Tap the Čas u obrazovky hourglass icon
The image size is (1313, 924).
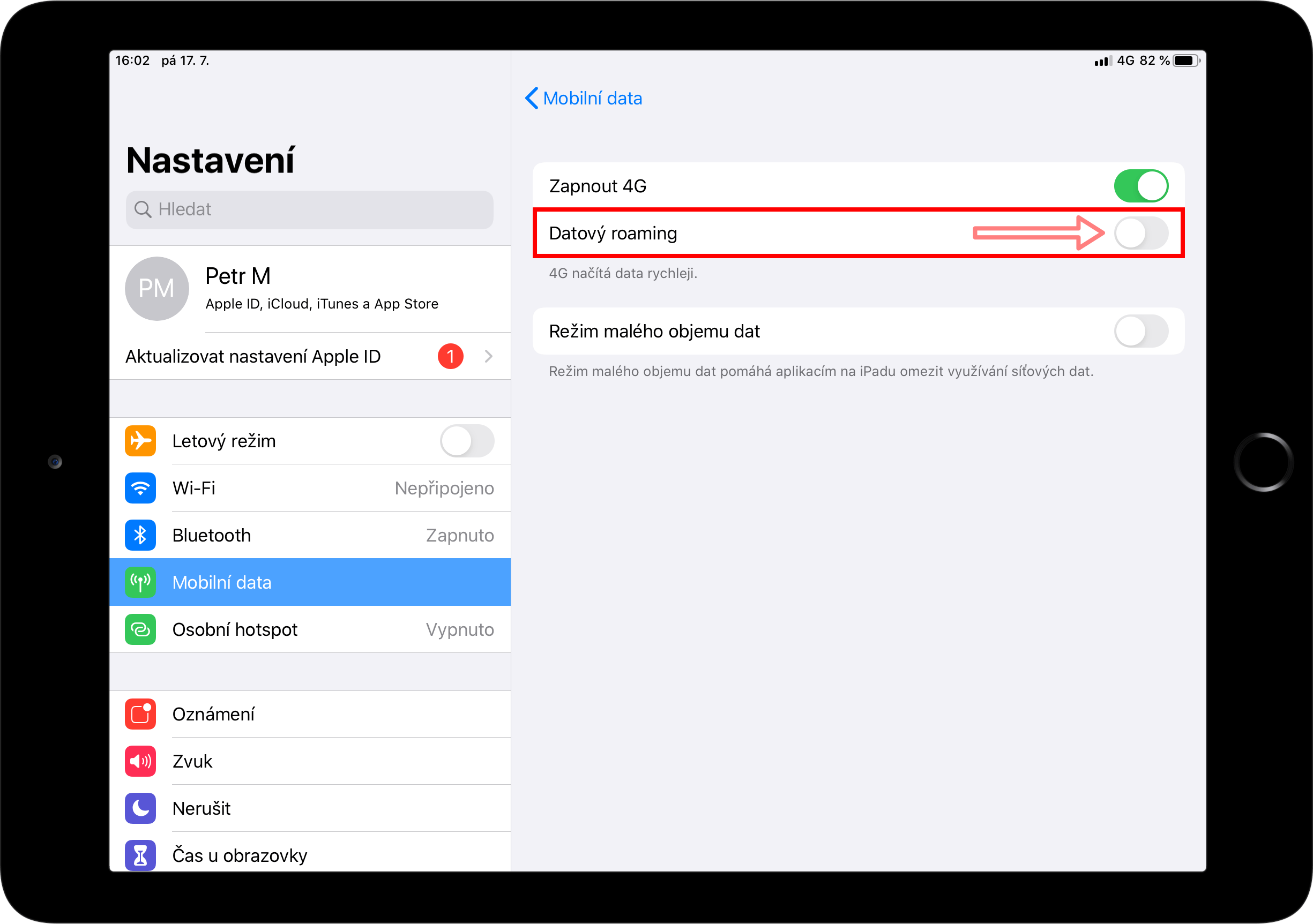140,855
